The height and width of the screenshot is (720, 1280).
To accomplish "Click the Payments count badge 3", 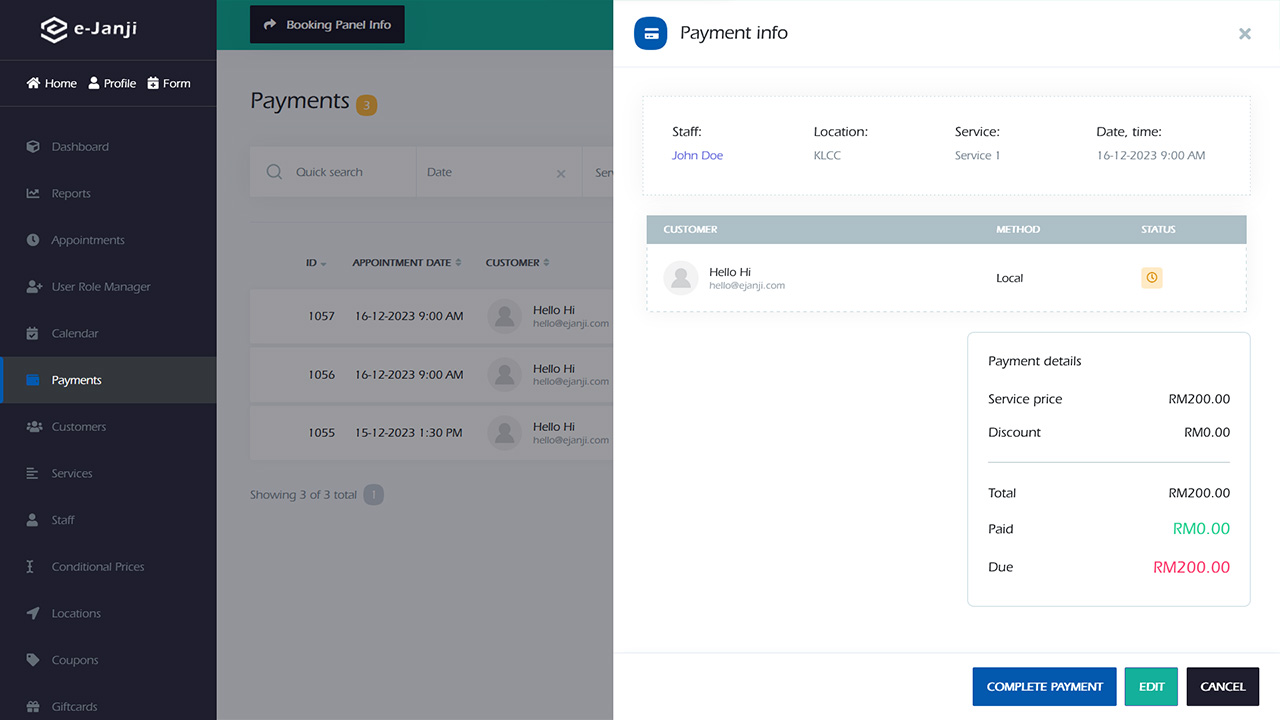I will [x=367, y=105].
